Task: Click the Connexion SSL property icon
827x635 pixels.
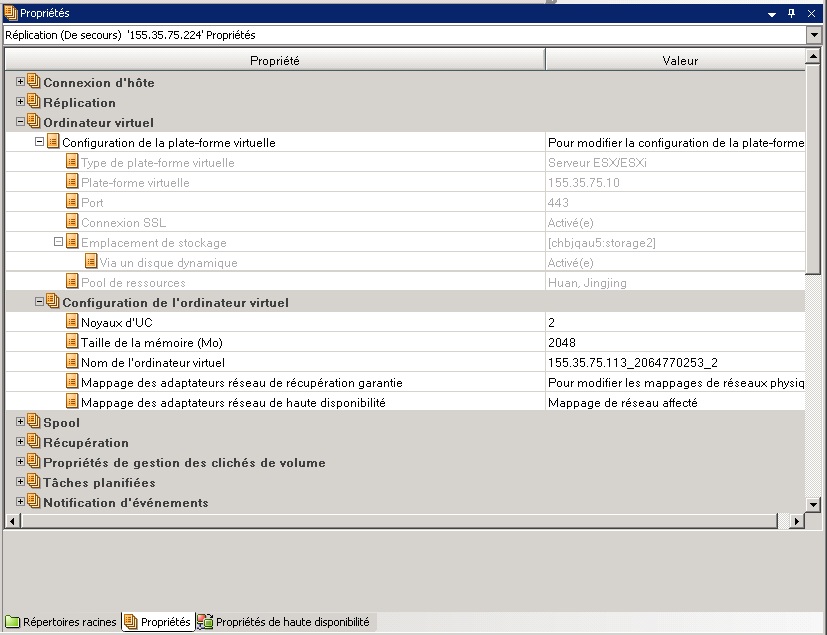Action: 73,222
